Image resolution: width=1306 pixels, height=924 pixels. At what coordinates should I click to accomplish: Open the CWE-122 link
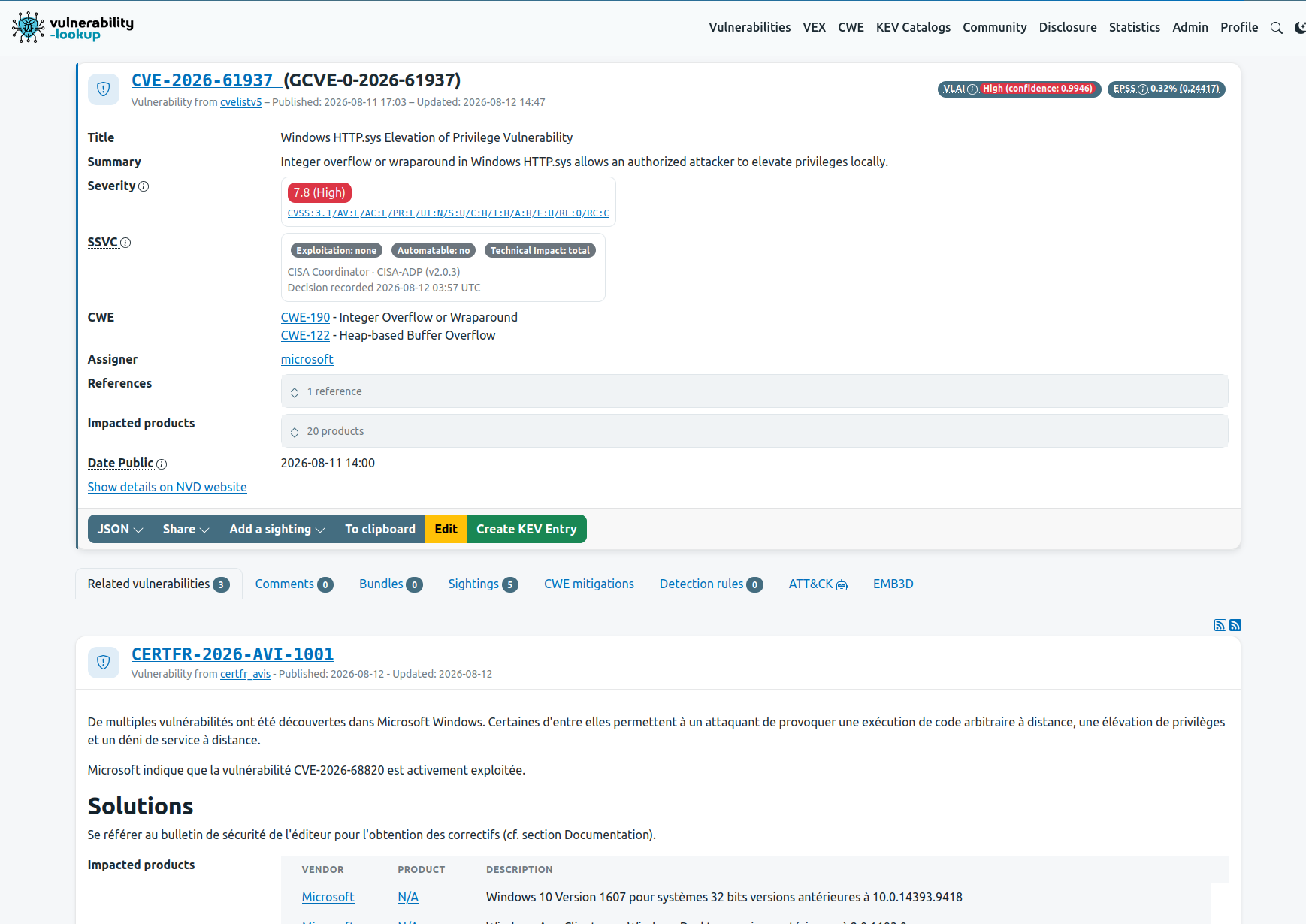pos(305,335)
